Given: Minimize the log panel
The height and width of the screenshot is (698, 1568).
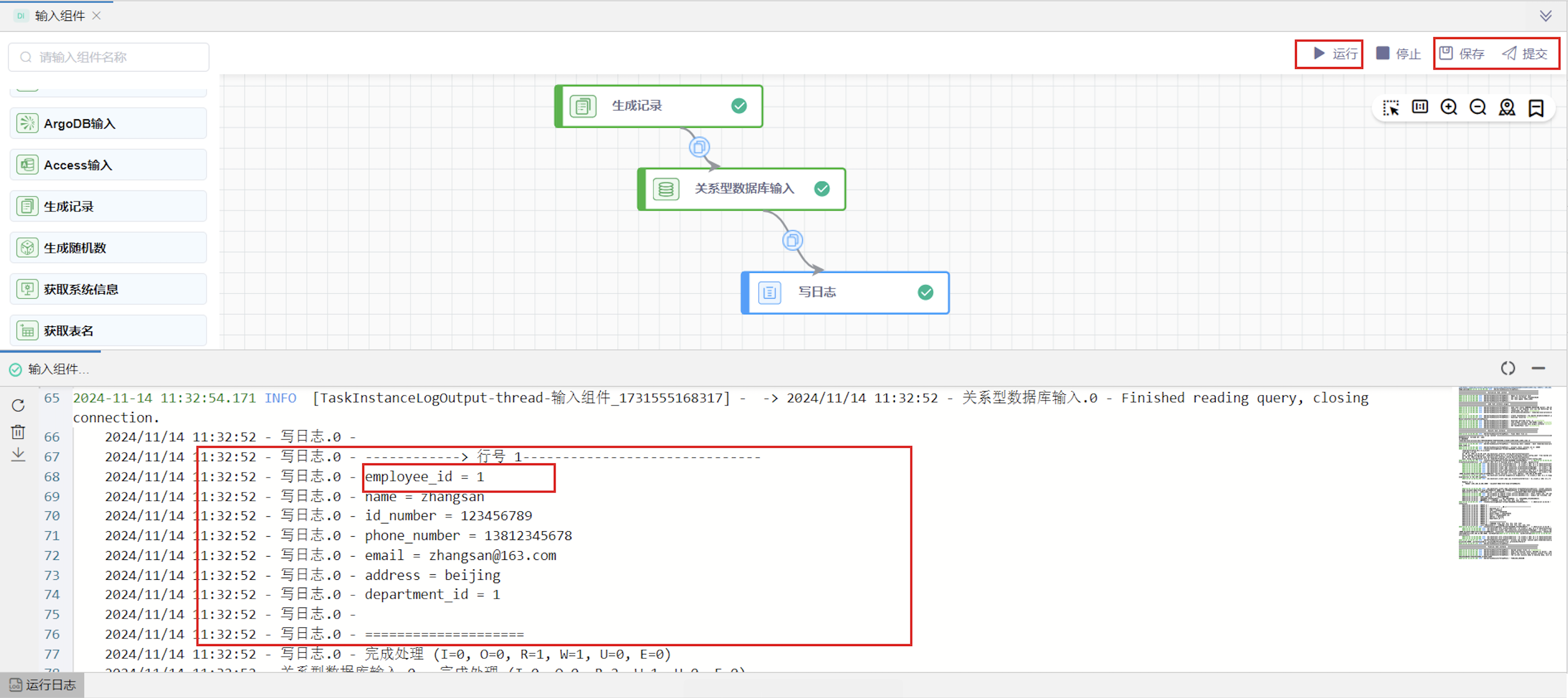Looking at the screenshot, I should pos(1538,369).
